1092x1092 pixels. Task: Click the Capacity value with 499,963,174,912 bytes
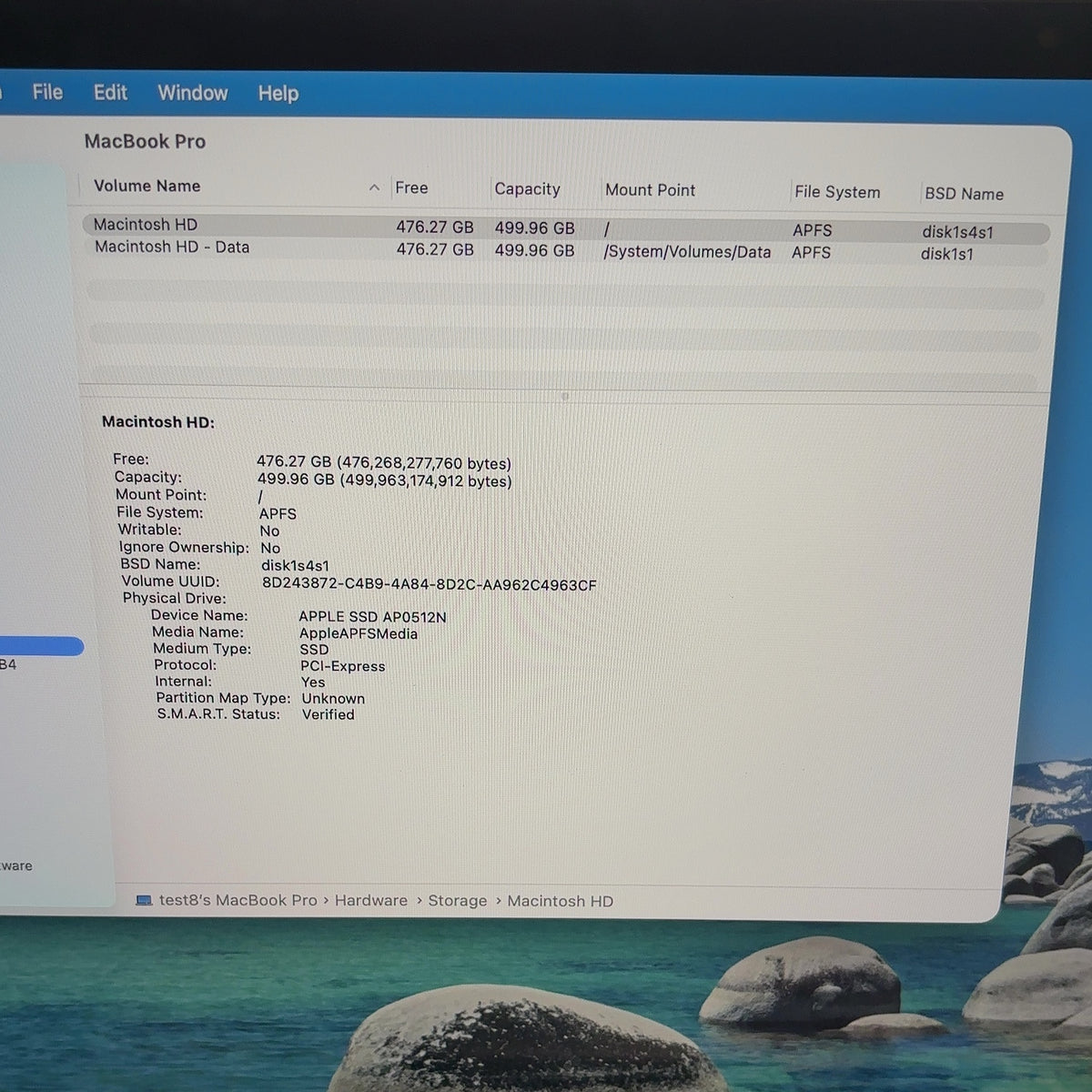tap(385, 480)
